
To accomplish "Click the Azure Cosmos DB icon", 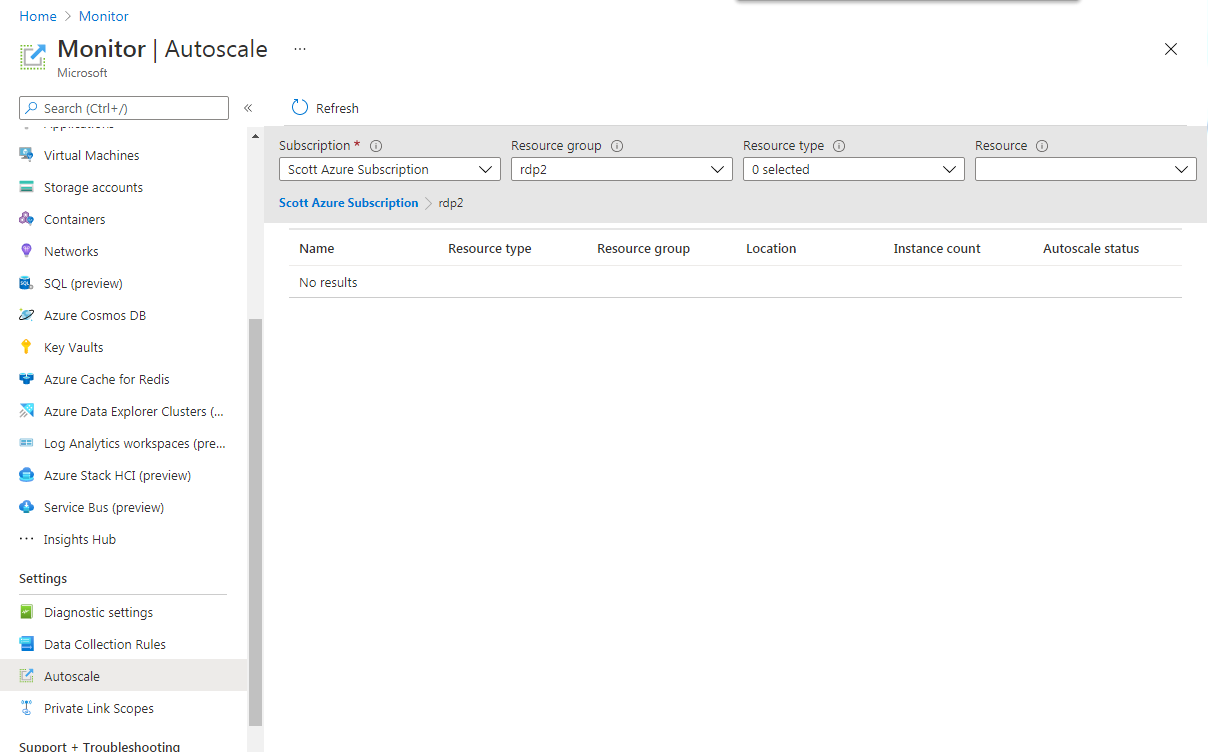I will [x=27, y=315].
